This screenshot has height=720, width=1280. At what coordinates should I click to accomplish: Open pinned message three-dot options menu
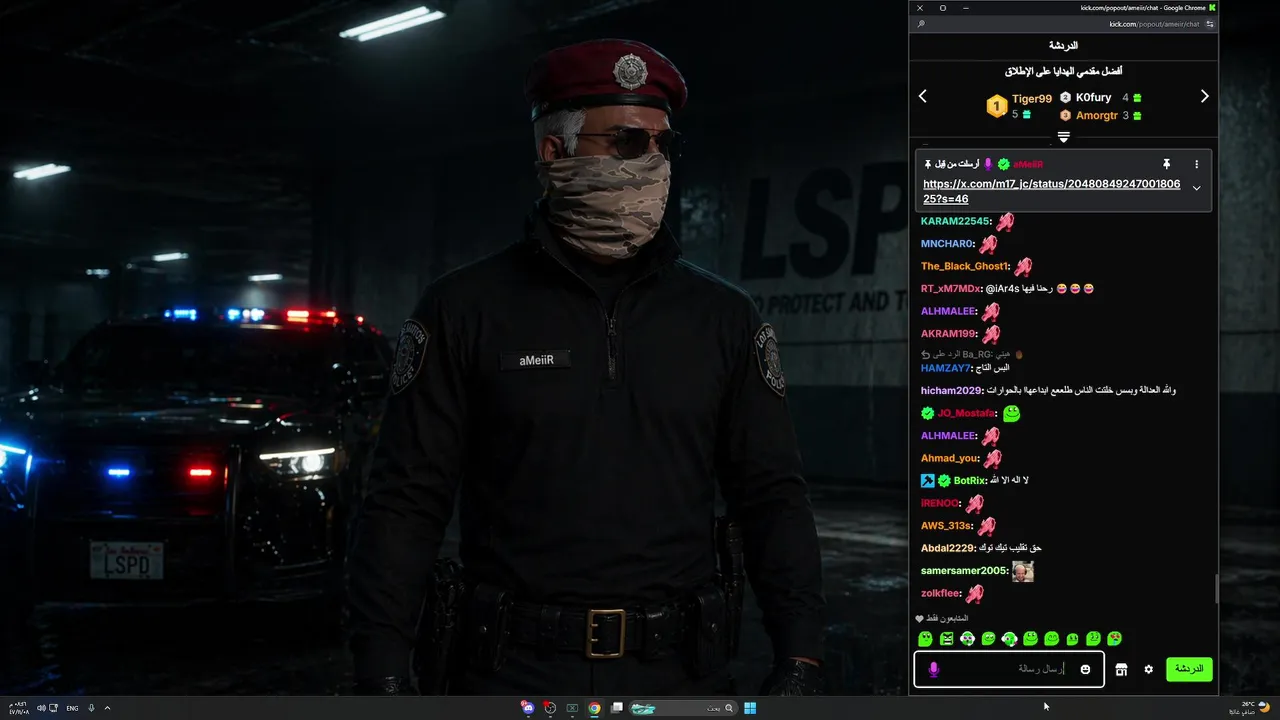click(1196, 164)
